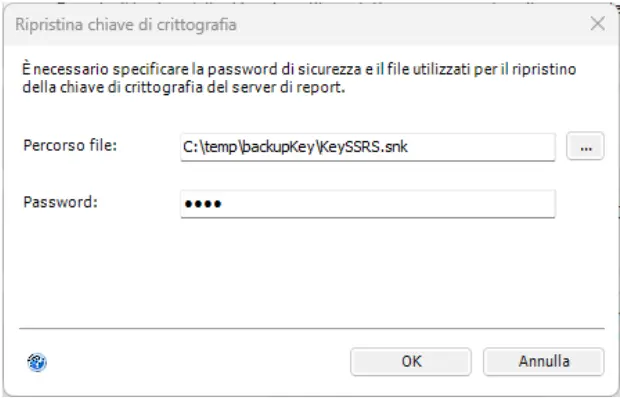Click on the masked password dots

pos(203,204)
